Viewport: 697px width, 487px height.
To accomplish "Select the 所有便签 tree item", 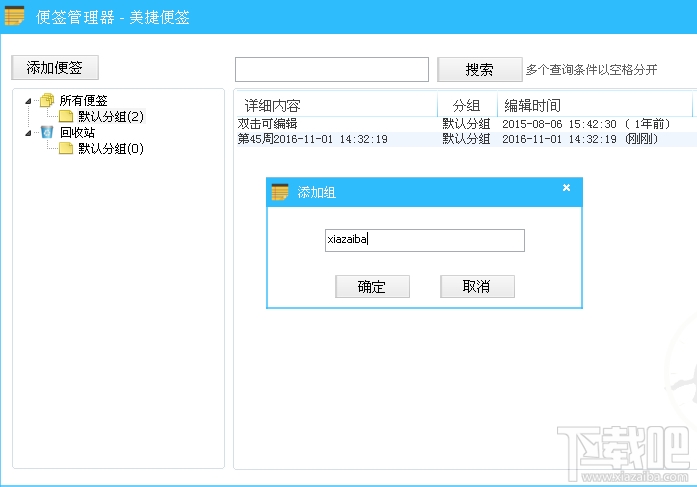I will [x=84, y=100].
